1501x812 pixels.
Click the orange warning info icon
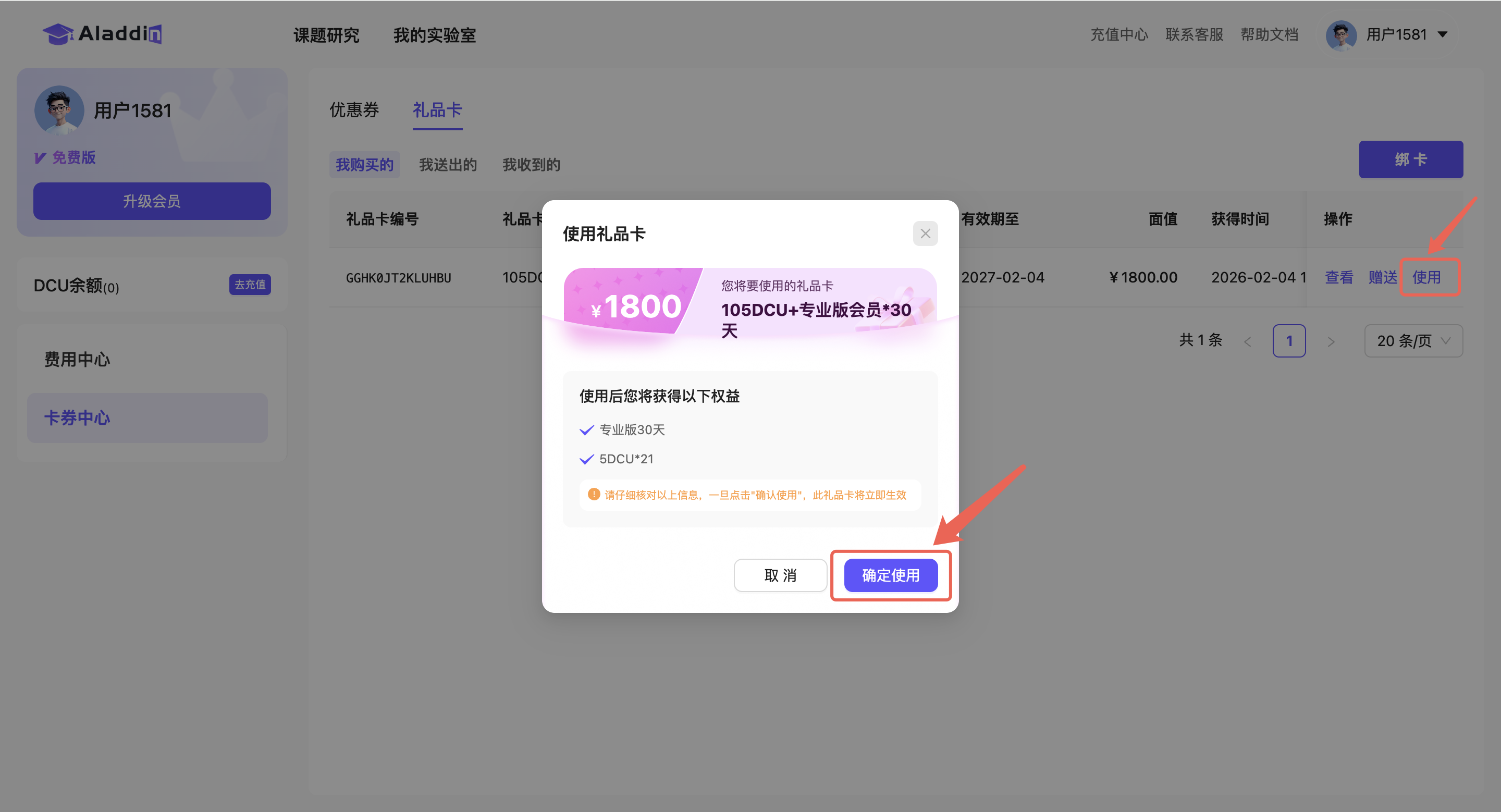(593, 495)
